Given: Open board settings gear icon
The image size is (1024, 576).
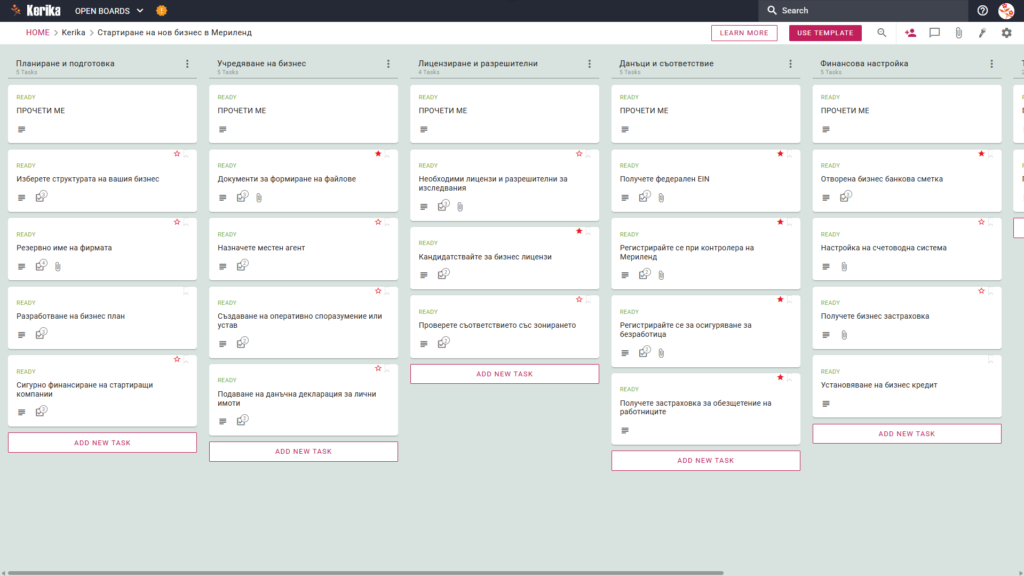Looking at the screenshot, I should (1006, 33).
